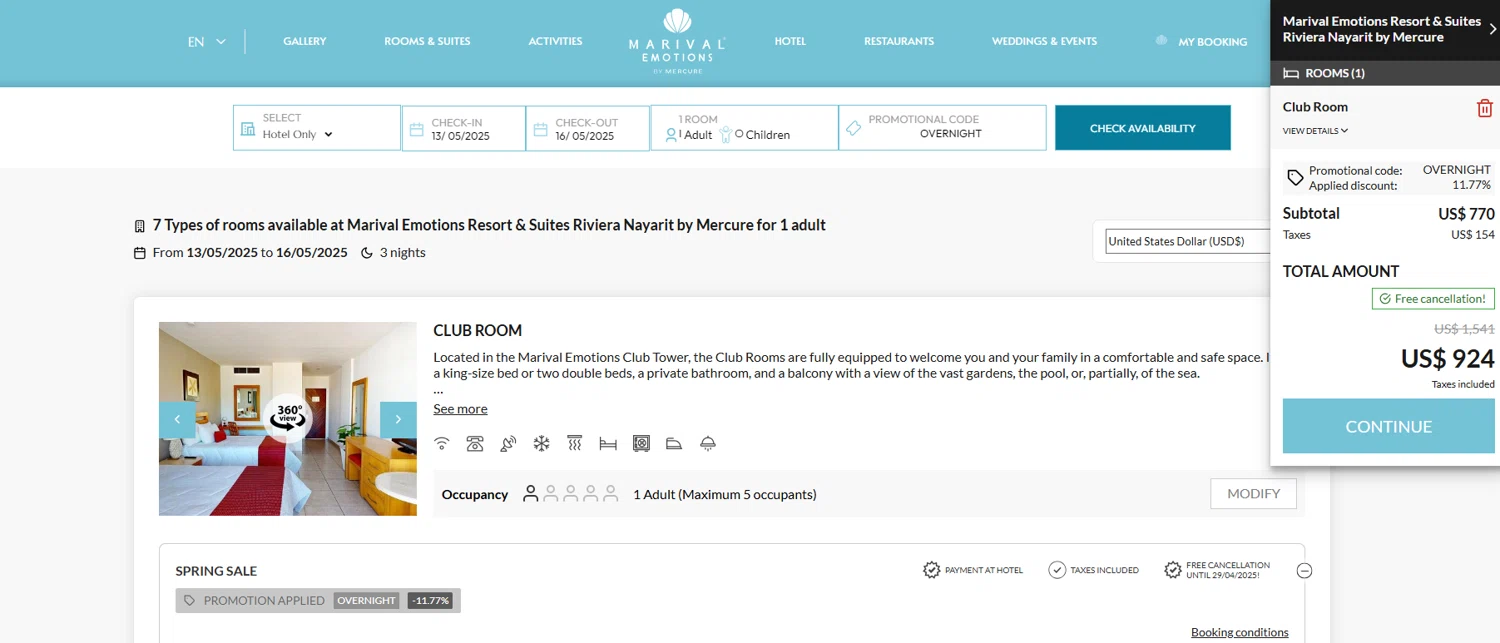Viewport: 1500px width, 643px height.
Task: Click the -11.77% discount tag
Action: [x=431, y=601]
